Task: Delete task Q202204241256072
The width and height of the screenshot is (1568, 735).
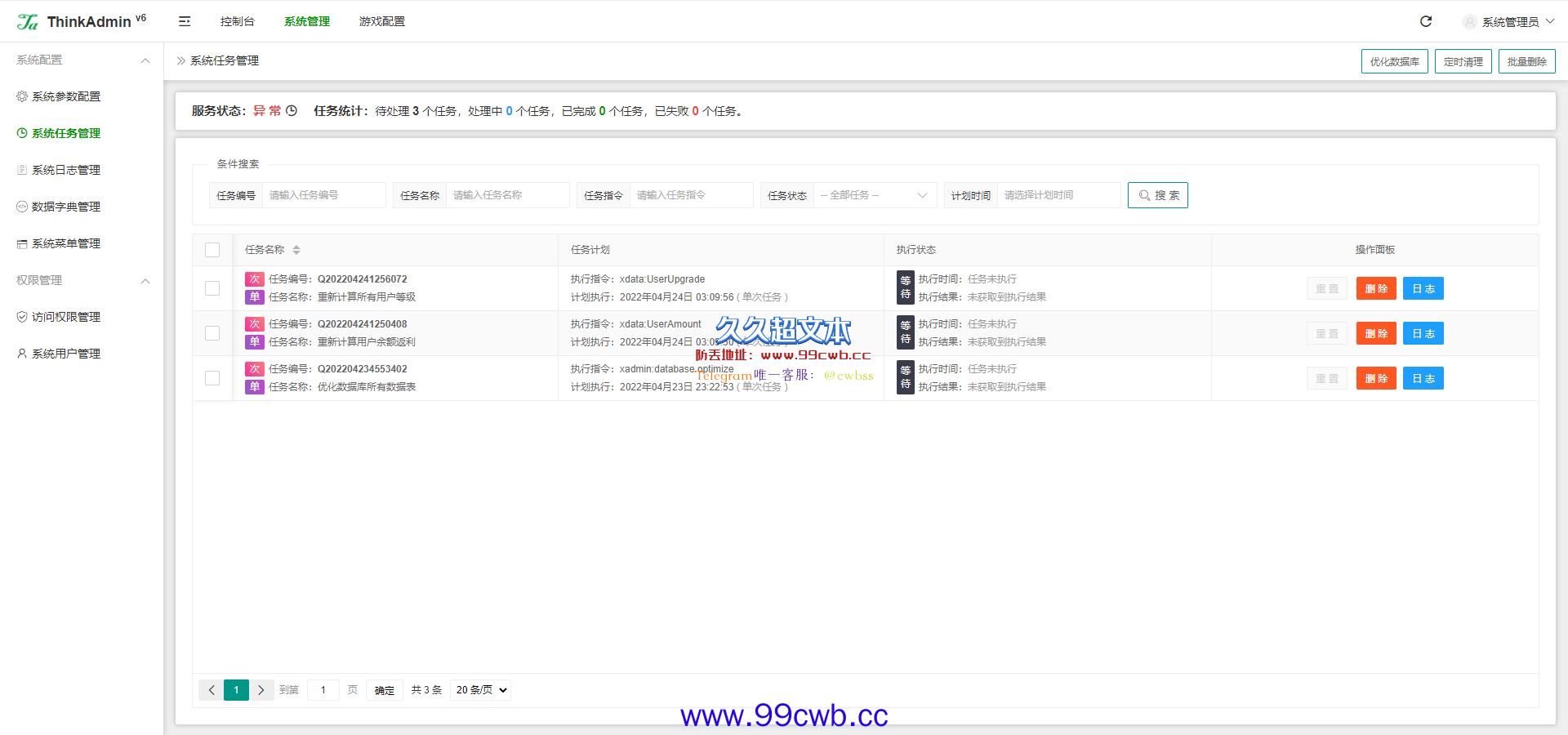Action: 1376,288
